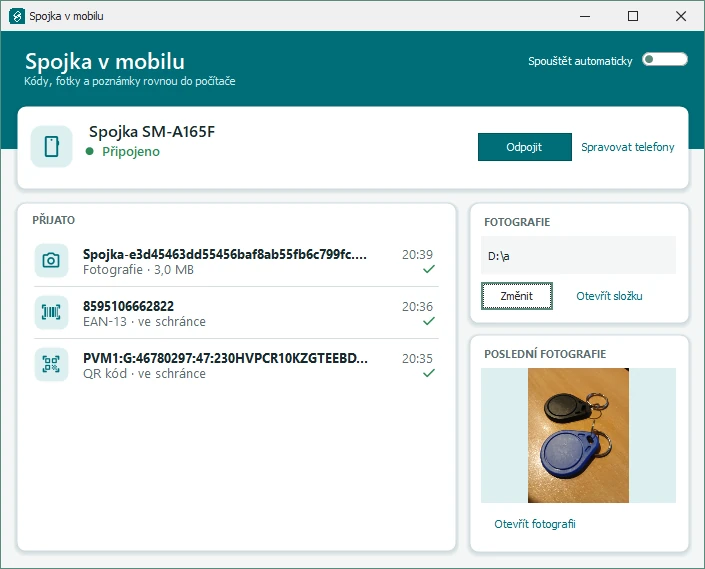The height and width of the screenshot is (569, 705).
Task: Click the checkmark next to 20:36
Action: 429,321
